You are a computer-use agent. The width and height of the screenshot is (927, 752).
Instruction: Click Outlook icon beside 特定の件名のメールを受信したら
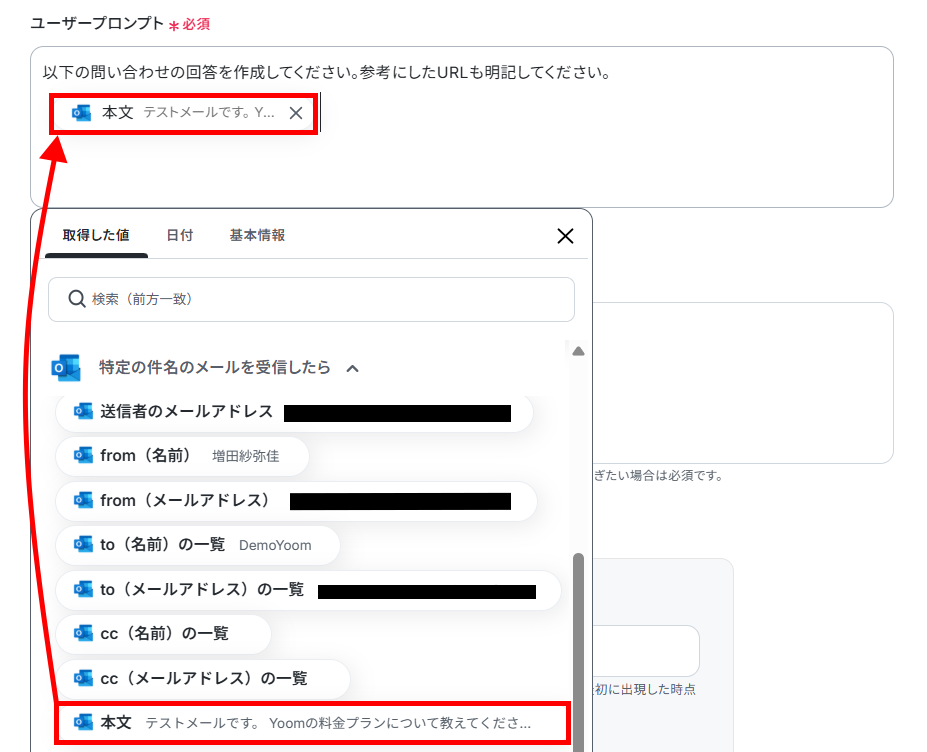tap(66, 368)
